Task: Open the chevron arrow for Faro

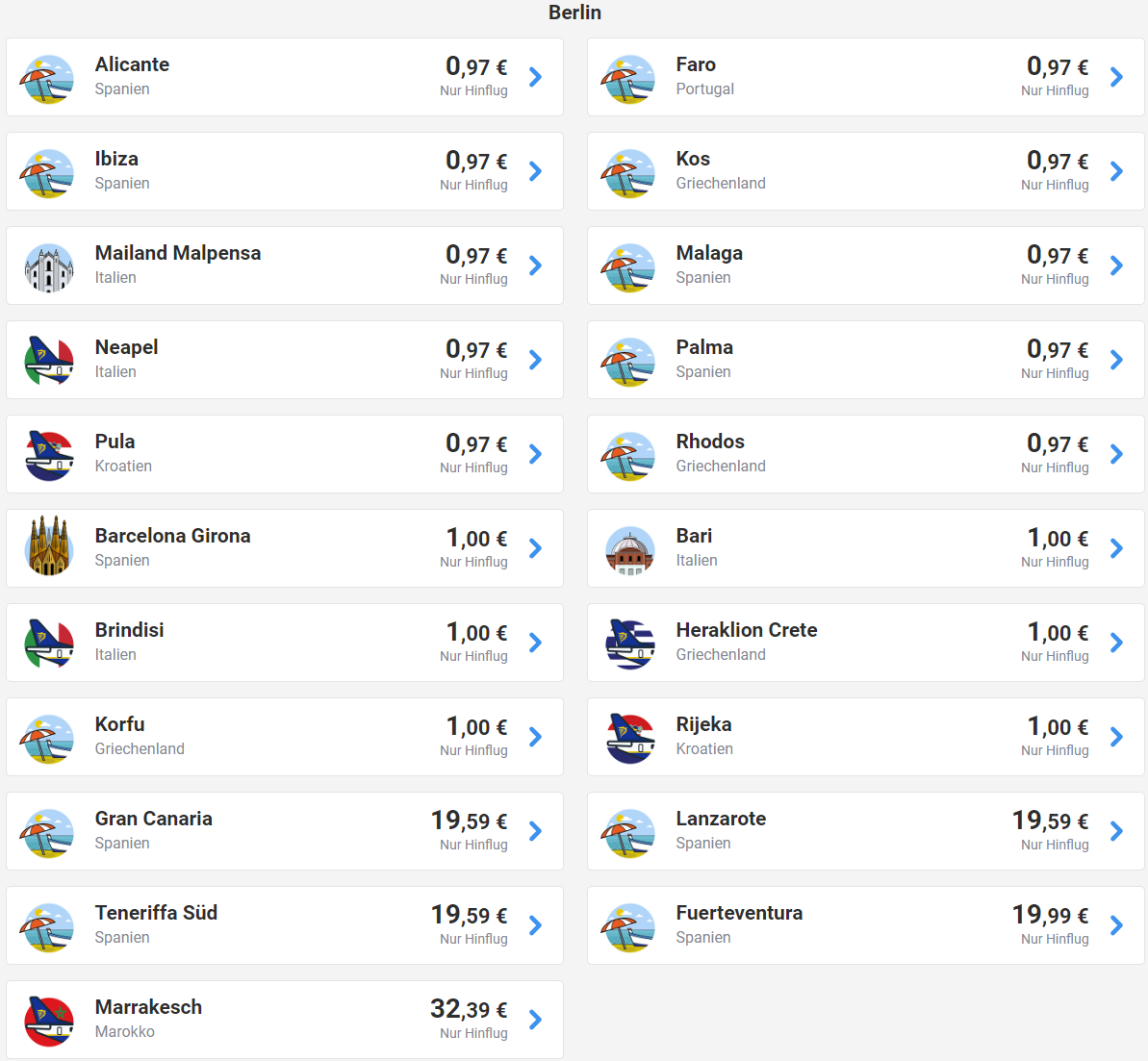Action: click(1116, 77)
